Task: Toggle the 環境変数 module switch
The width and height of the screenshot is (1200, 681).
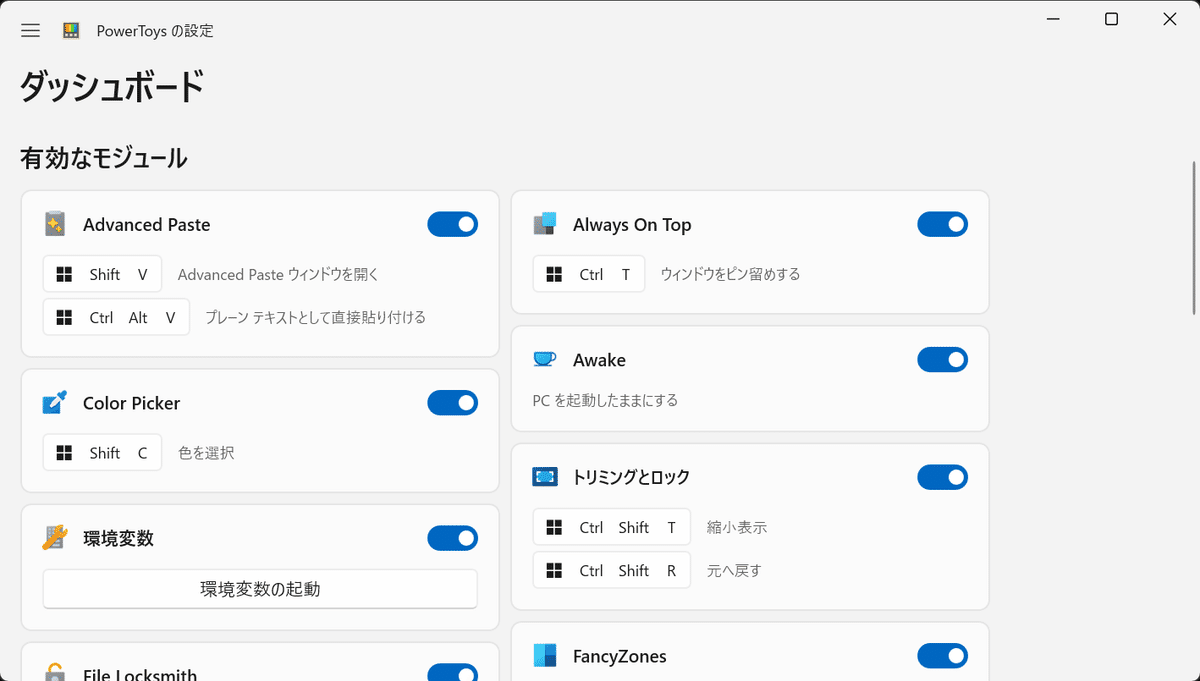Action: (x=452, y=538)
